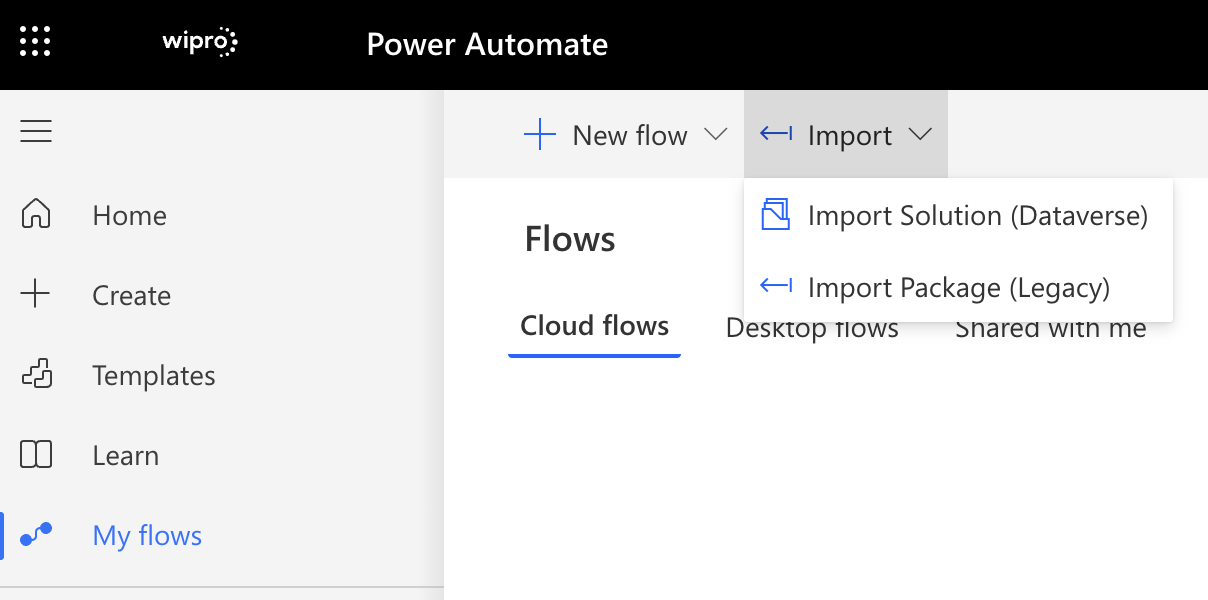
Task: Open the app launcher waffle grid
Action: point(35,42)
